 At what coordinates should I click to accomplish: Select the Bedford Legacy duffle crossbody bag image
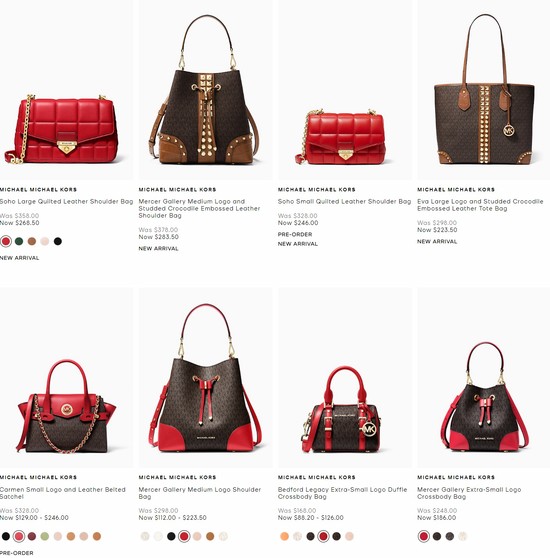[342, 410]
